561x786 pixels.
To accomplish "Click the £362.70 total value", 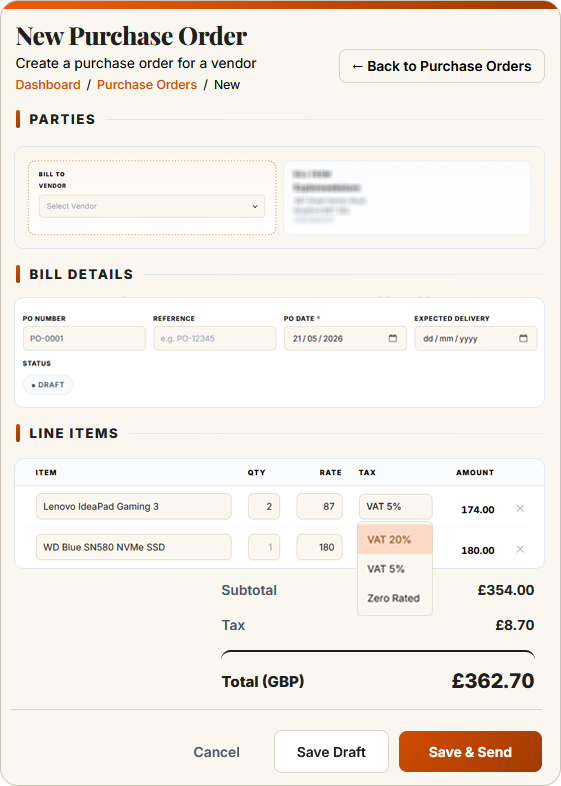I will (493, 681).
